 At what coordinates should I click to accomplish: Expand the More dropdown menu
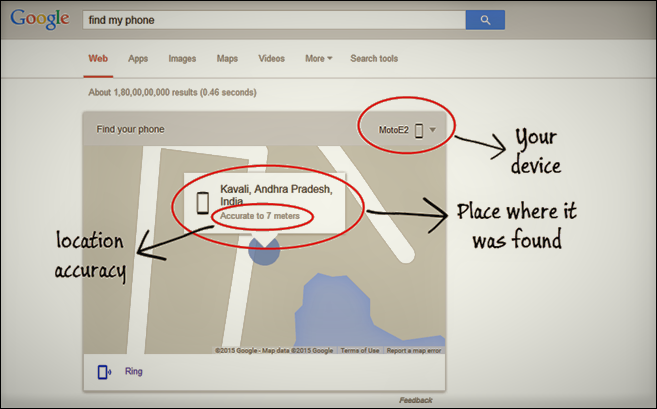point(318,58)
